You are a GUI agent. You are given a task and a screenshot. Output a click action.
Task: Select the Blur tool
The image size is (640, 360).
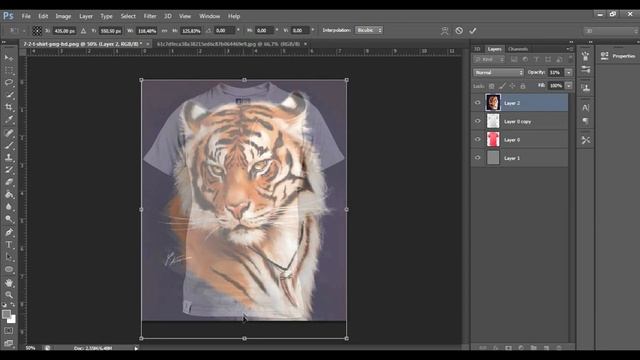(x=9, y=207)
